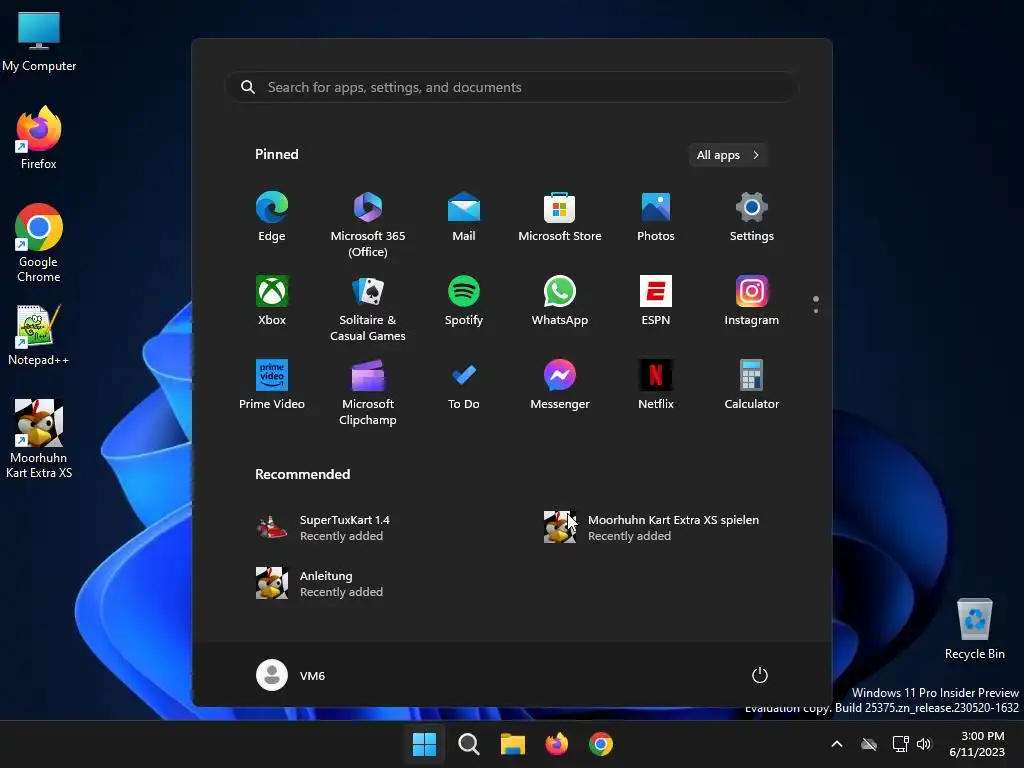Click the Start menu search box

[x=512, y=87]
